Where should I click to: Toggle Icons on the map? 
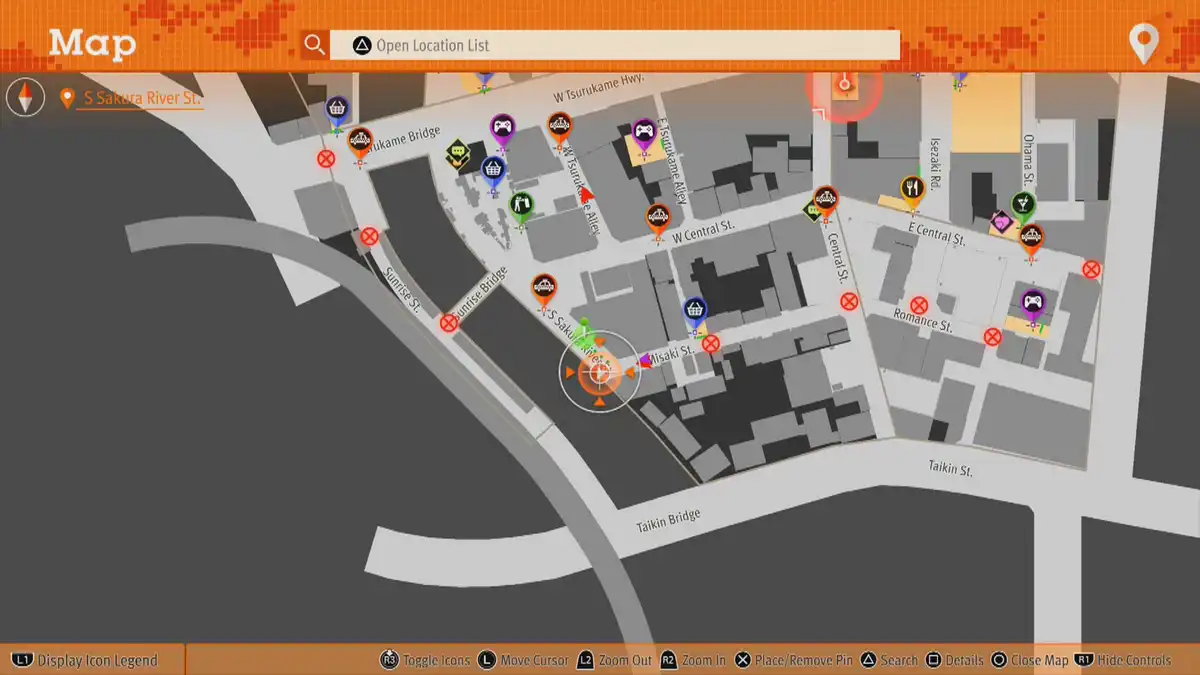tap(426, 660)
